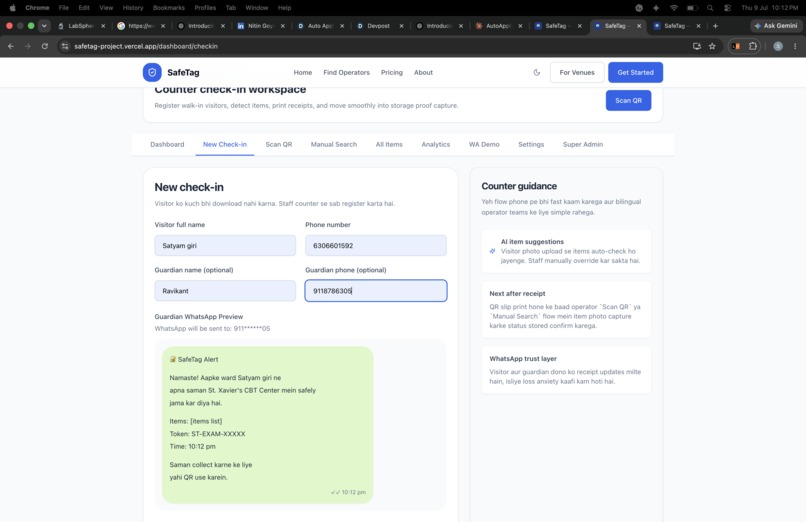Reload the page with refresh icon
This screenshot has height=522, width=806.
pyautogui.click(x=45, y=46)
